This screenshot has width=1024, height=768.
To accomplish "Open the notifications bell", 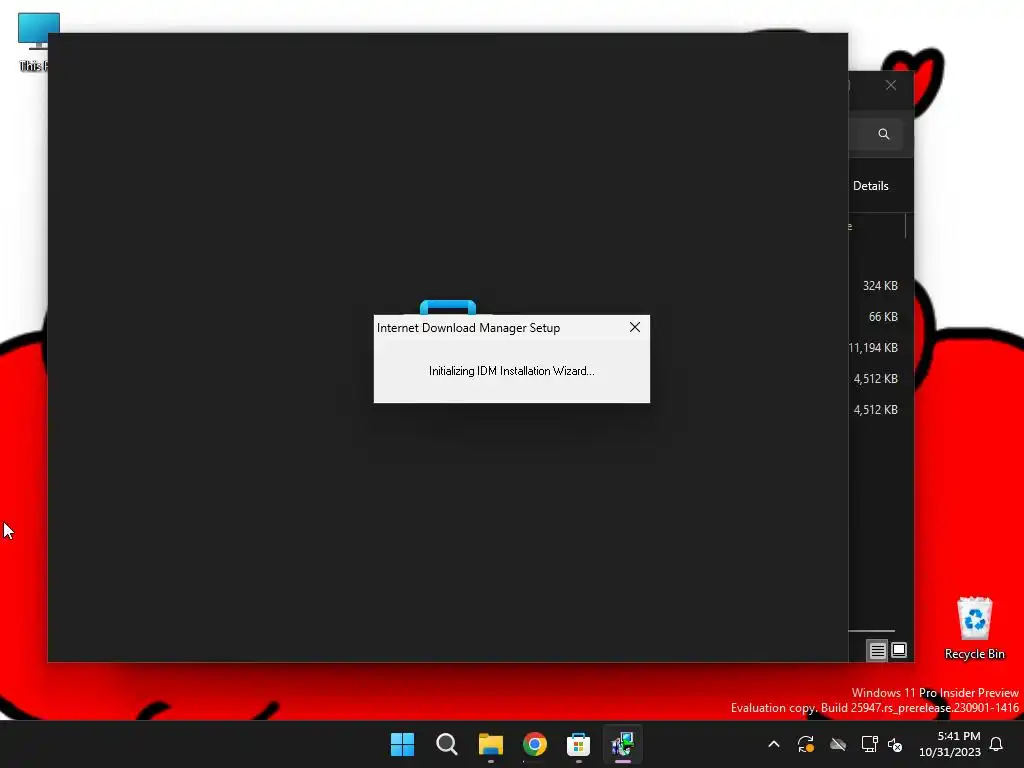I will point(996,744).
